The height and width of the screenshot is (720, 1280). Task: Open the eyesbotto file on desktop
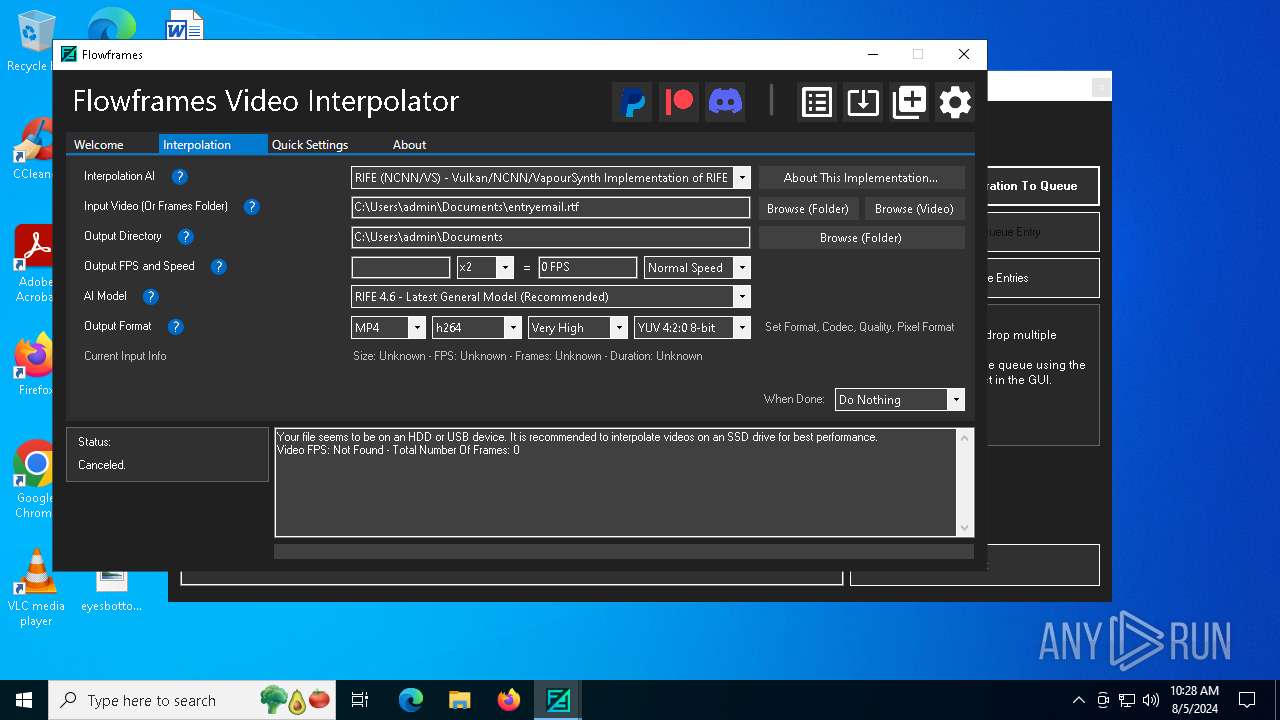coord(112,590)
